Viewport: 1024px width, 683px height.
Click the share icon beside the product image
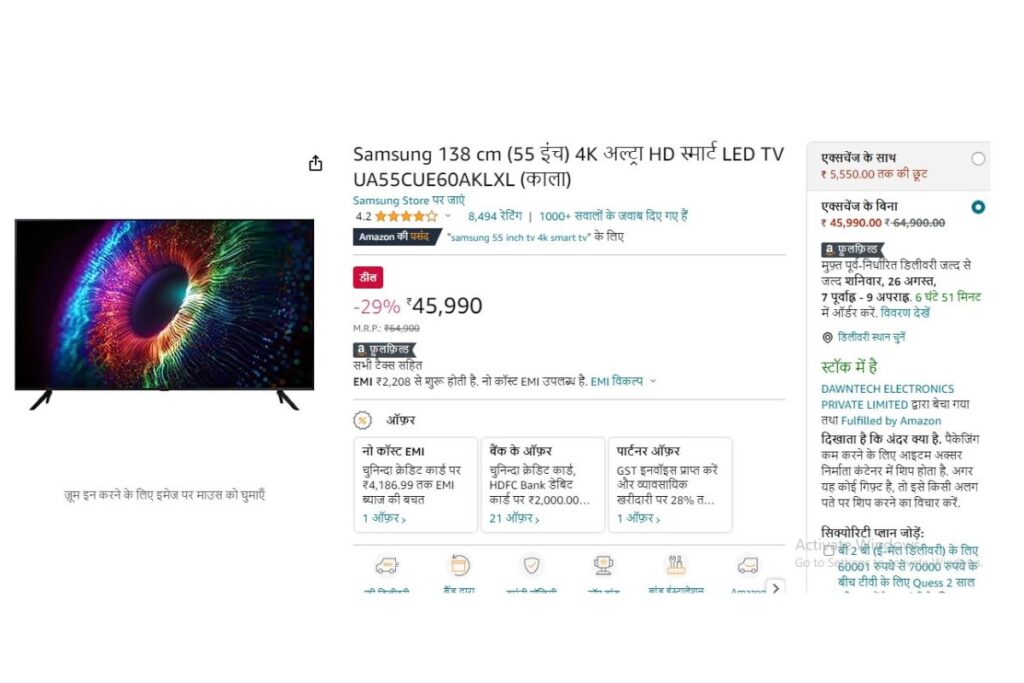(315, 163)
